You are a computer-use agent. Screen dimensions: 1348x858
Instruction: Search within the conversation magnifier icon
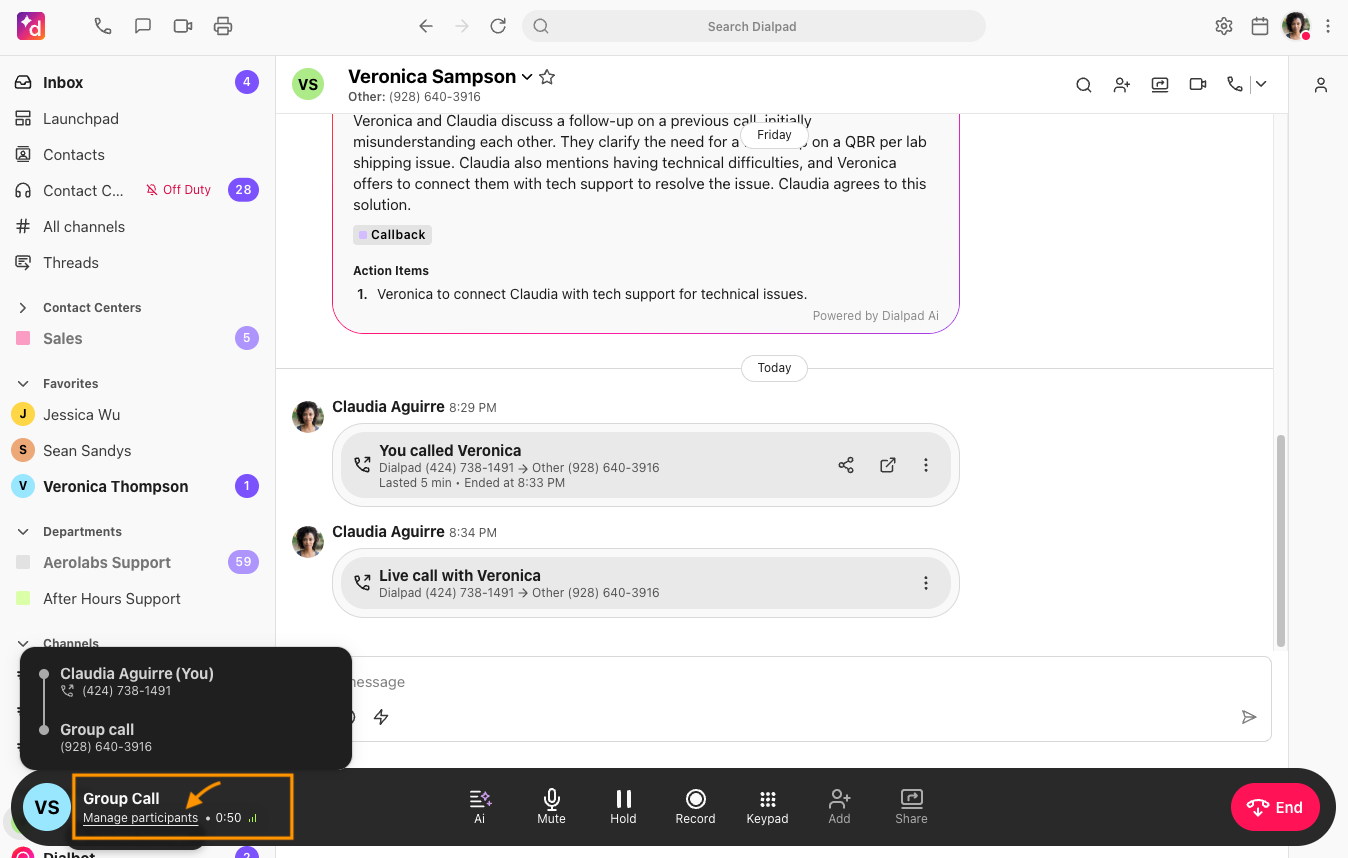pos(1084,85)
